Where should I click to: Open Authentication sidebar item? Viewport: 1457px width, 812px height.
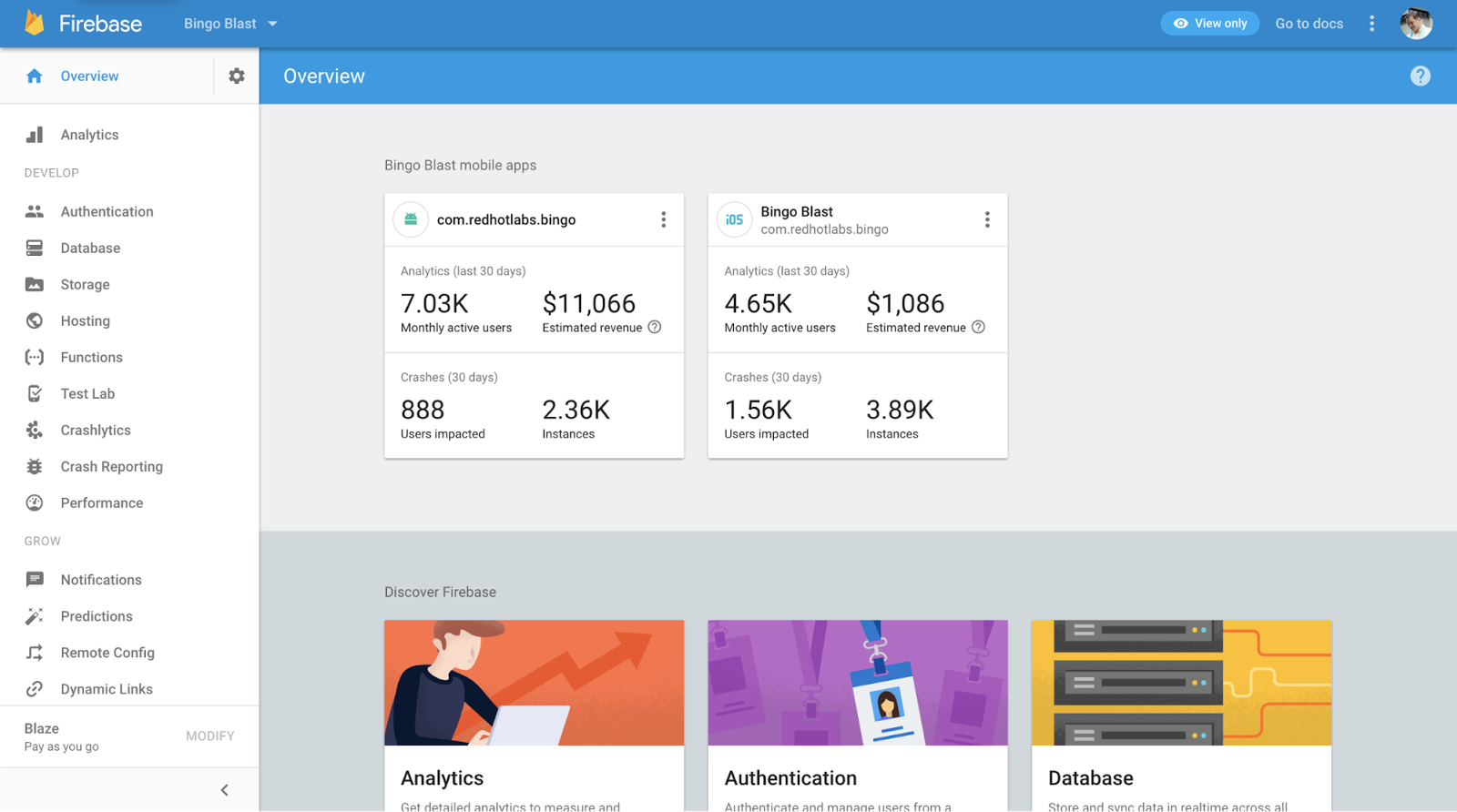(107, 211)
